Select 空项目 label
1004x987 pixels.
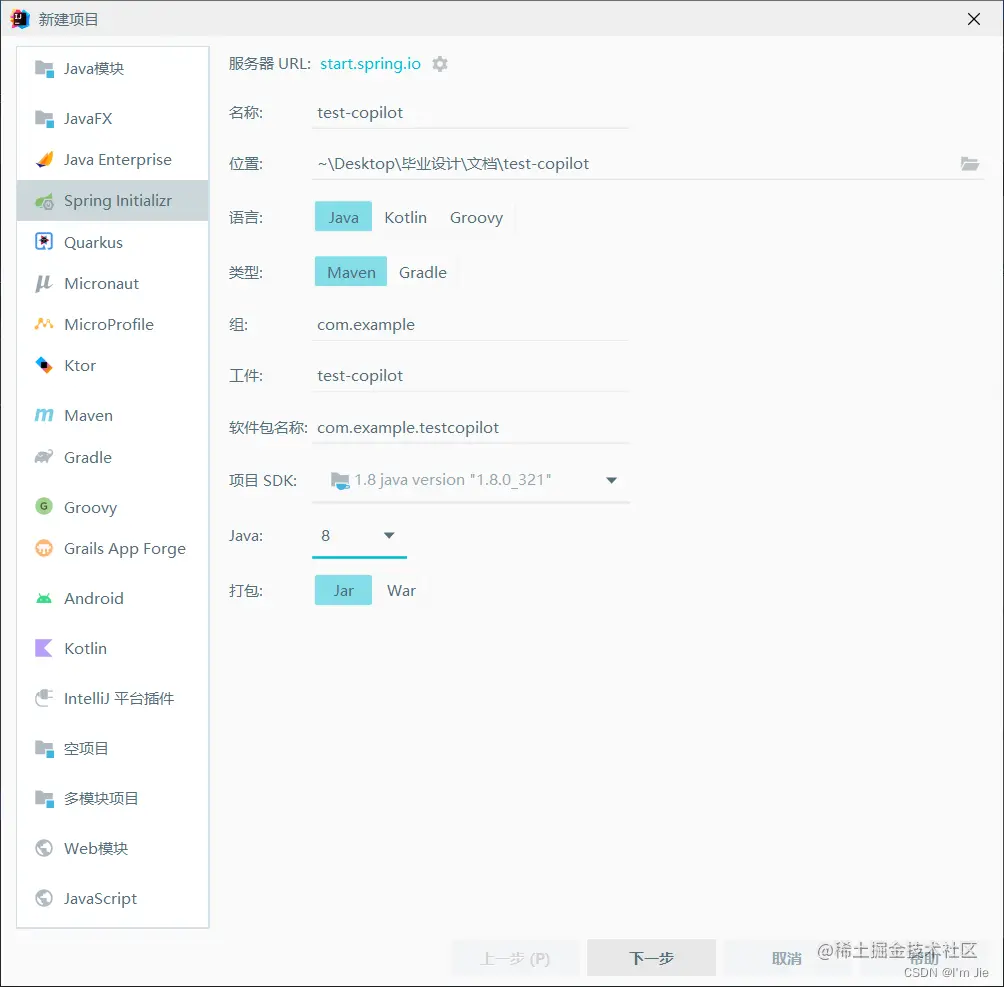click(x=86, y=748)
